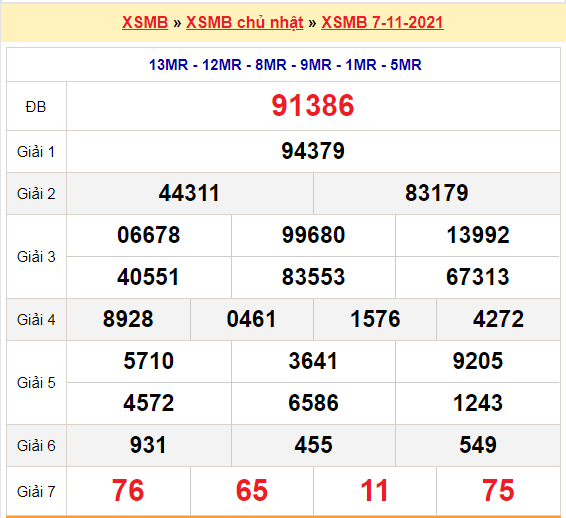Select Giải 2 number 83179

coord(436,193)
